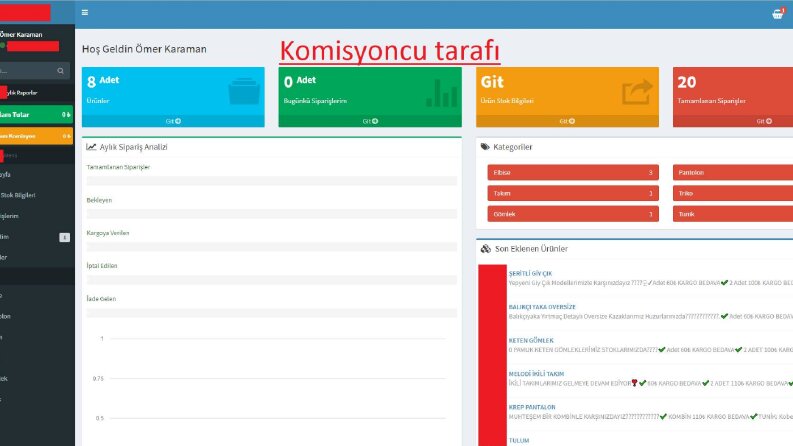Click the Tamamlanan Siparişler progress bar
The height and width of the screenshot is (446, 793).
click(272, 181)
